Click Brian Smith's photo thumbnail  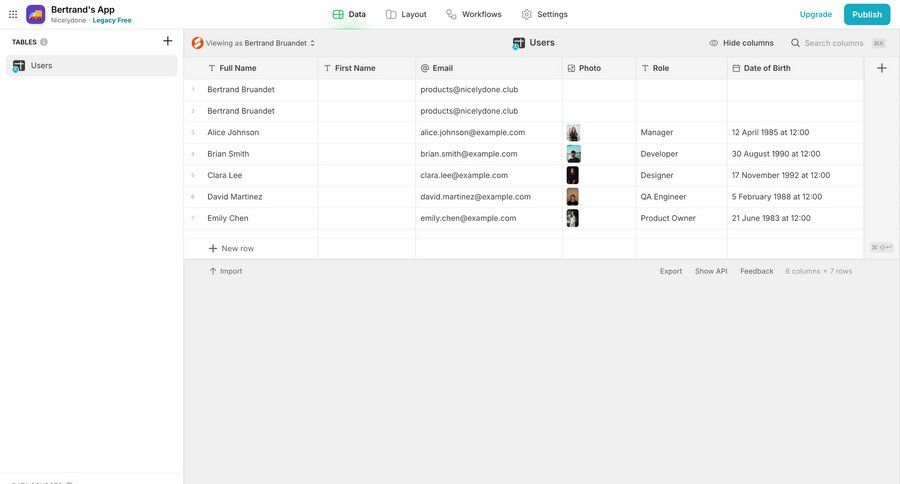573,154
